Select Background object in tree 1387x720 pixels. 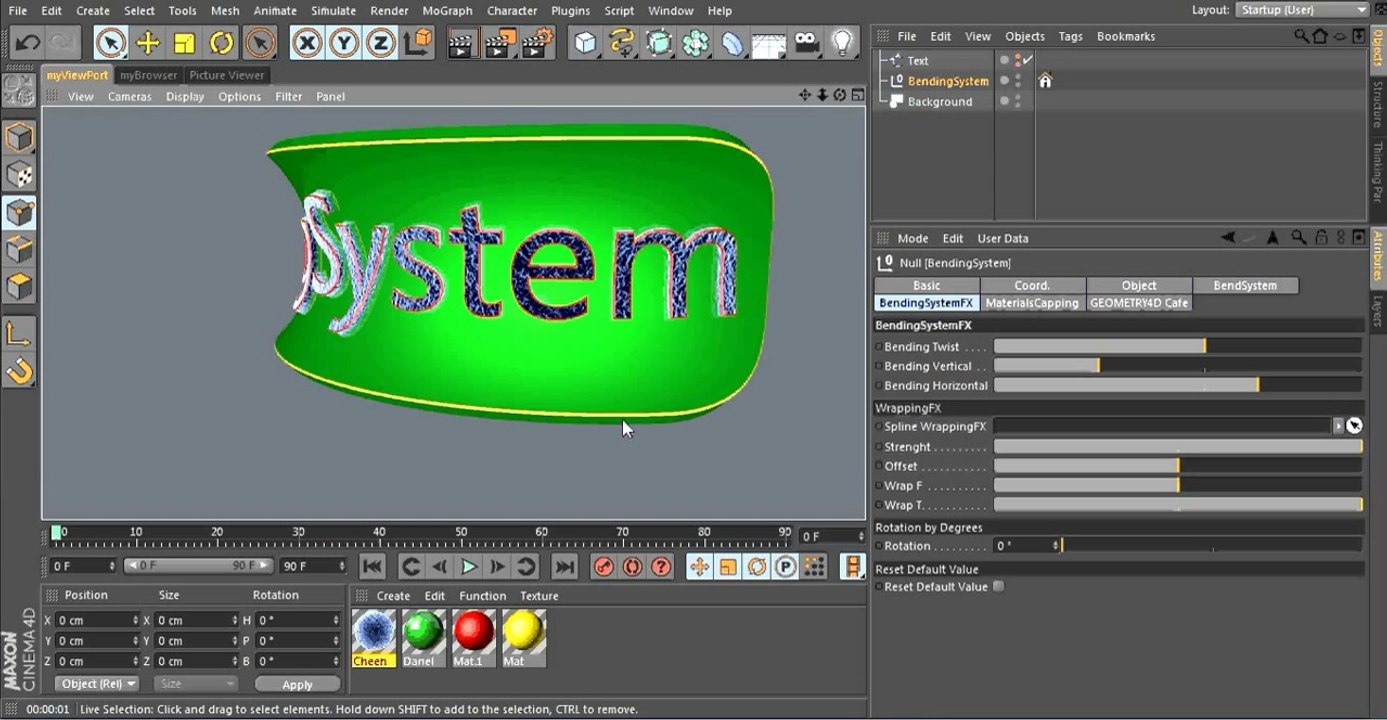pos(940,102)
